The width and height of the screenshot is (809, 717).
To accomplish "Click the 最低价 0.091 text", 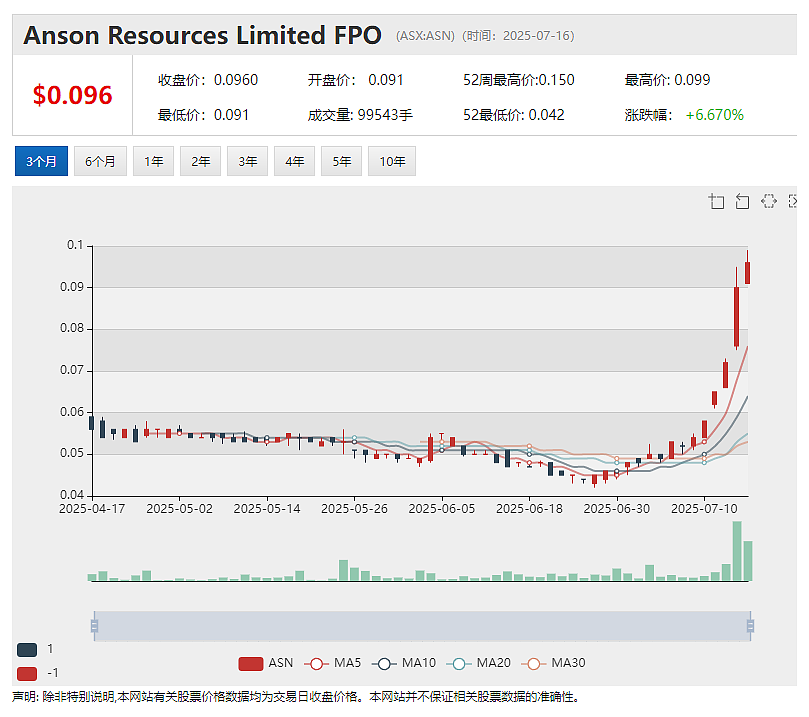I will click(x=203, y=115).
